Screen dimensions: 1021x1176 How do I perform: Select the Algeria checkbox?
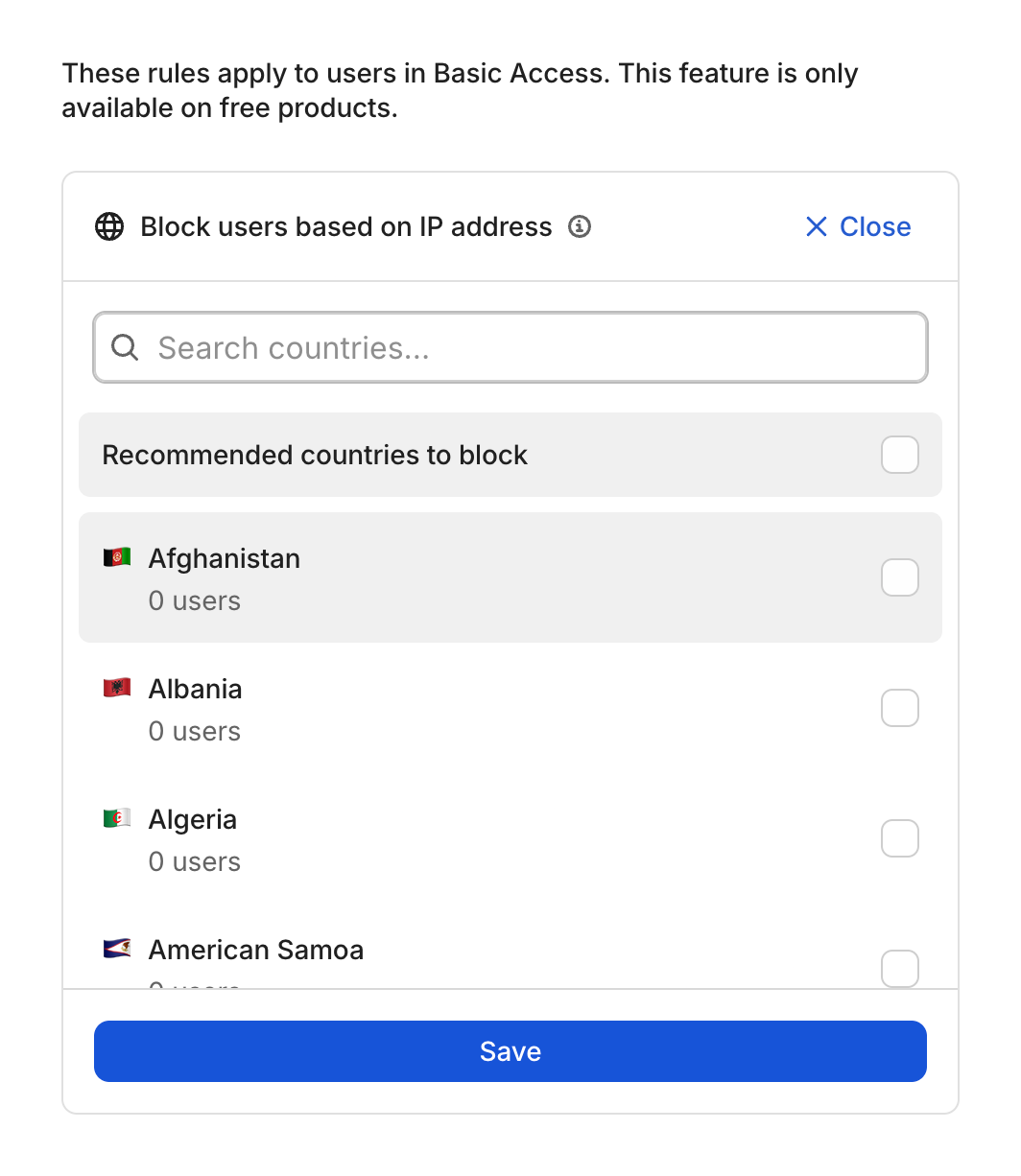tap(899, 838)
